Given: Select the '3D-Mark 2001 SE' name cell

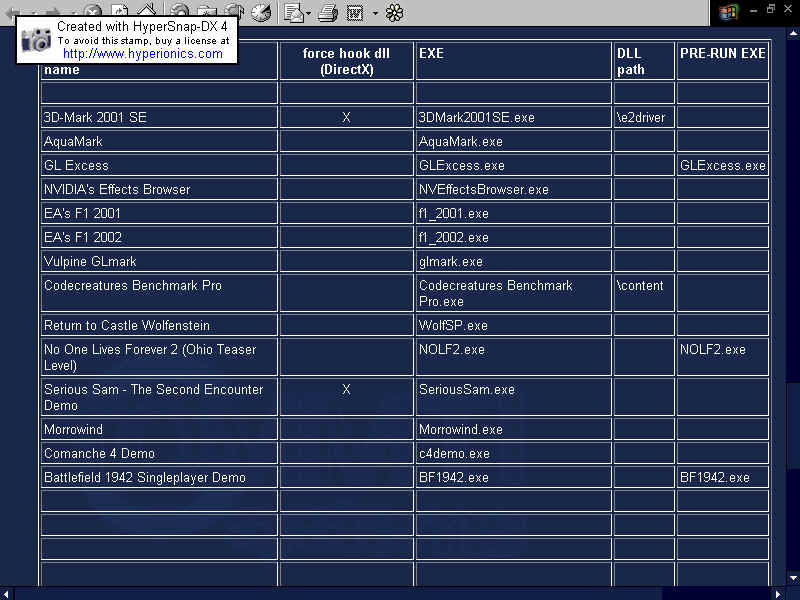Looking at the screenshot, I should point(159,117).
